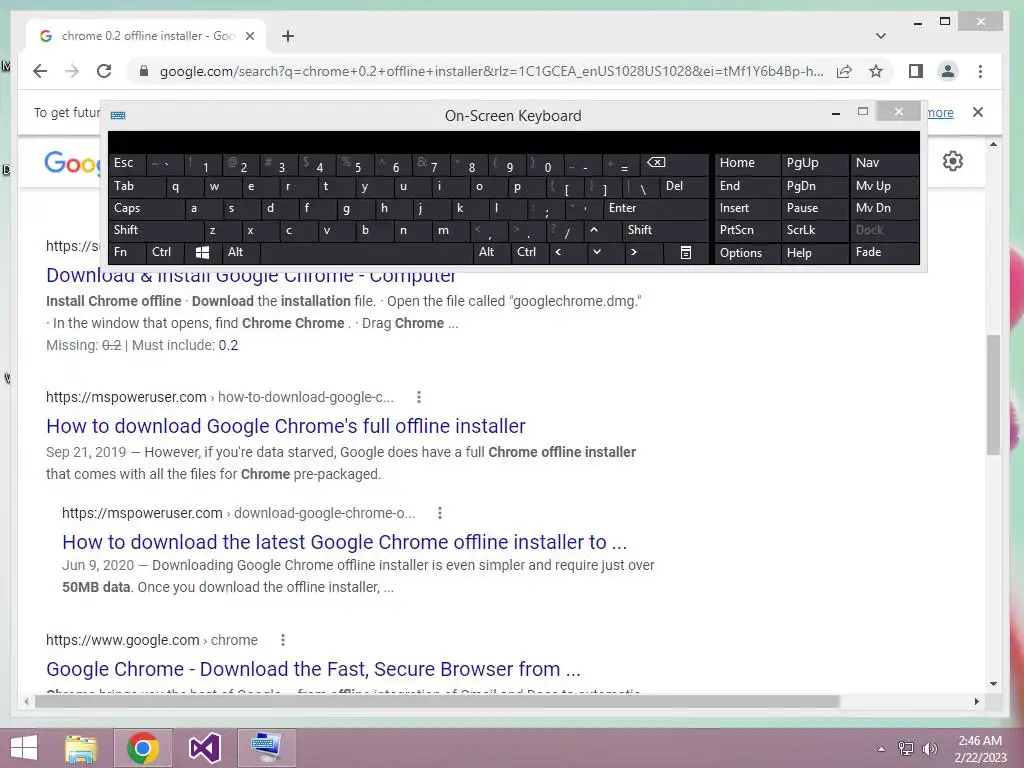Show hidden system tray icons
The image size is (1024, 768).
[x=881, y=749]
